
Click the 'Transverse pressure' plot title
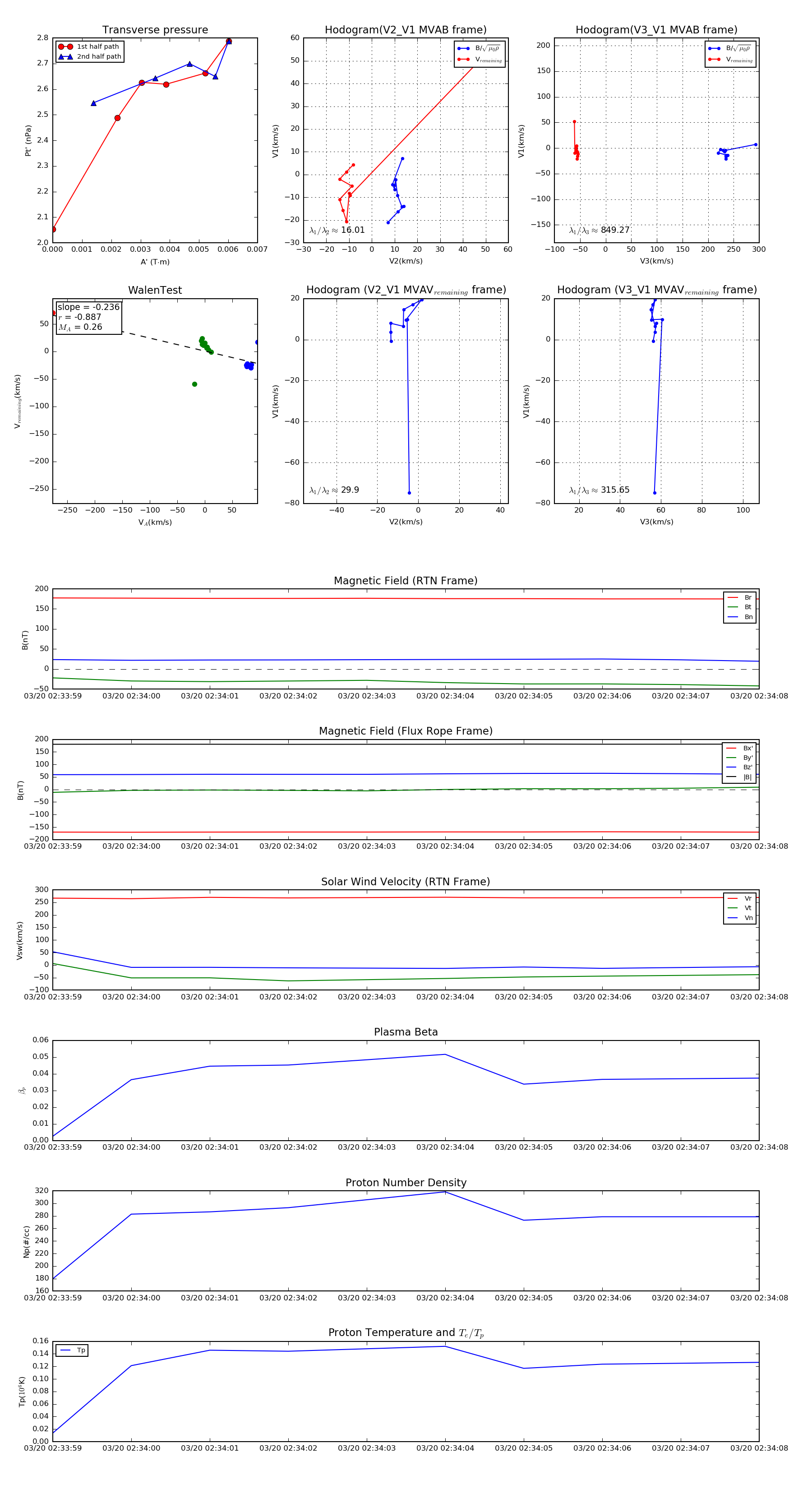tap(155, 30)
